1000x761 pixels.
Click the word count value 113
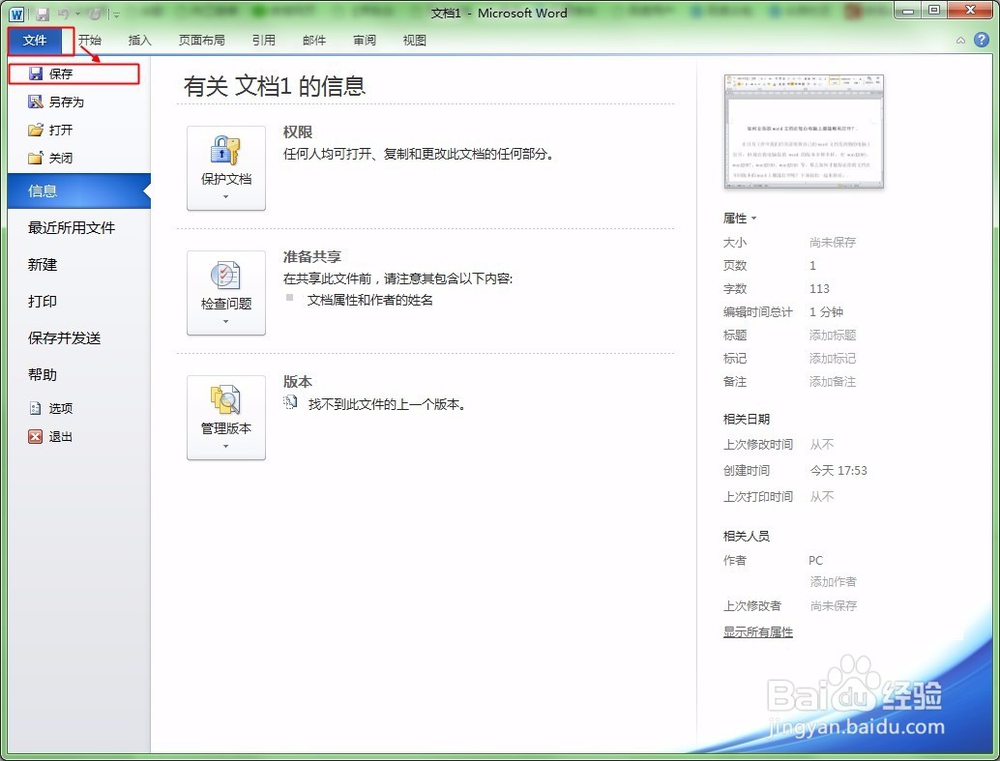pyautogui.click(x=820, y=289)
